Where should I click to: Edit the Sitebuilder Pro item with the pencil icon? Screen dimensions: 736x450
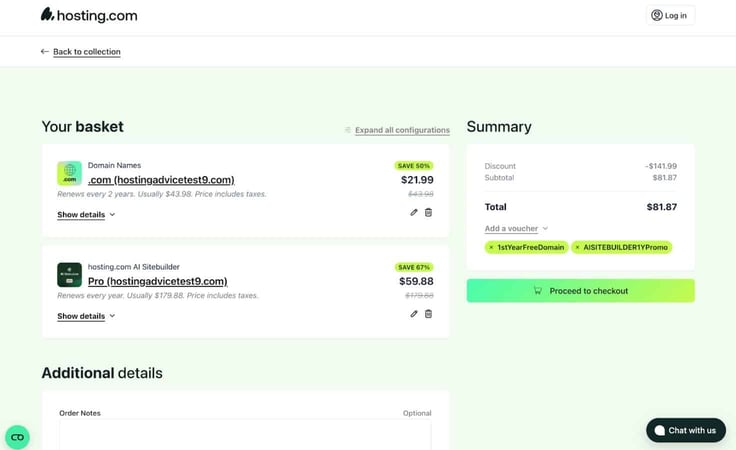414,314
